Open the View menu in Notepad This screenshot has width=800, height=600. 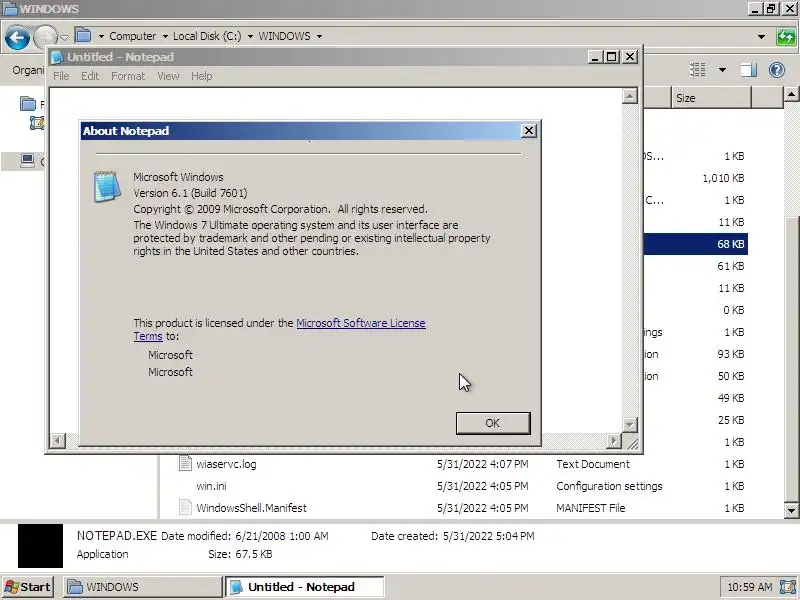[x=168, y=76]
